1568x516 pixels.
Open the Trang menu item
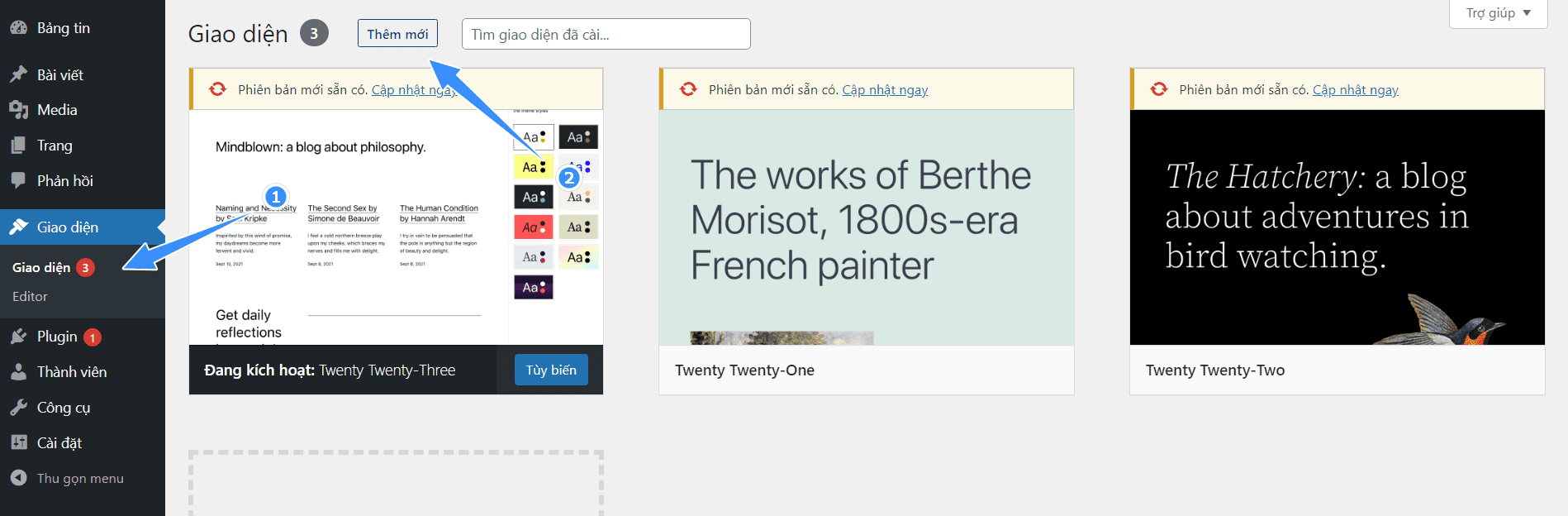[x=83, y=145]
